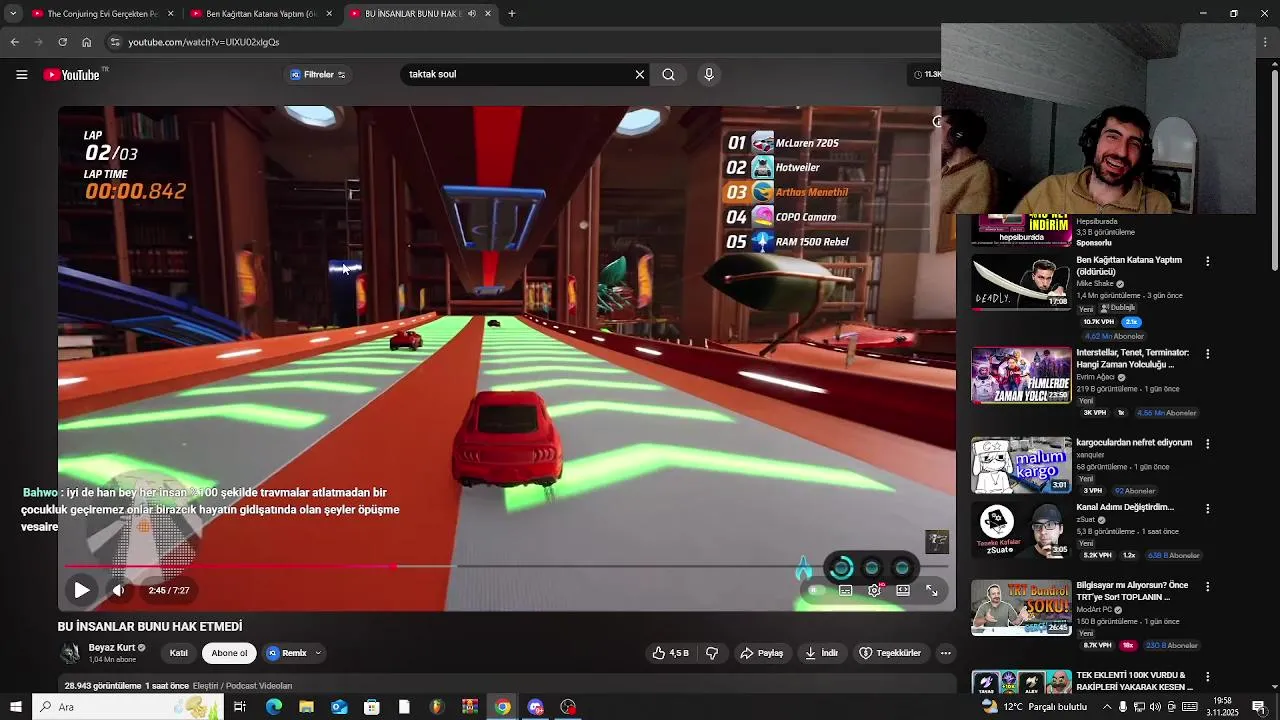
Task: Share the video via Paylaş
Action: 761,653
